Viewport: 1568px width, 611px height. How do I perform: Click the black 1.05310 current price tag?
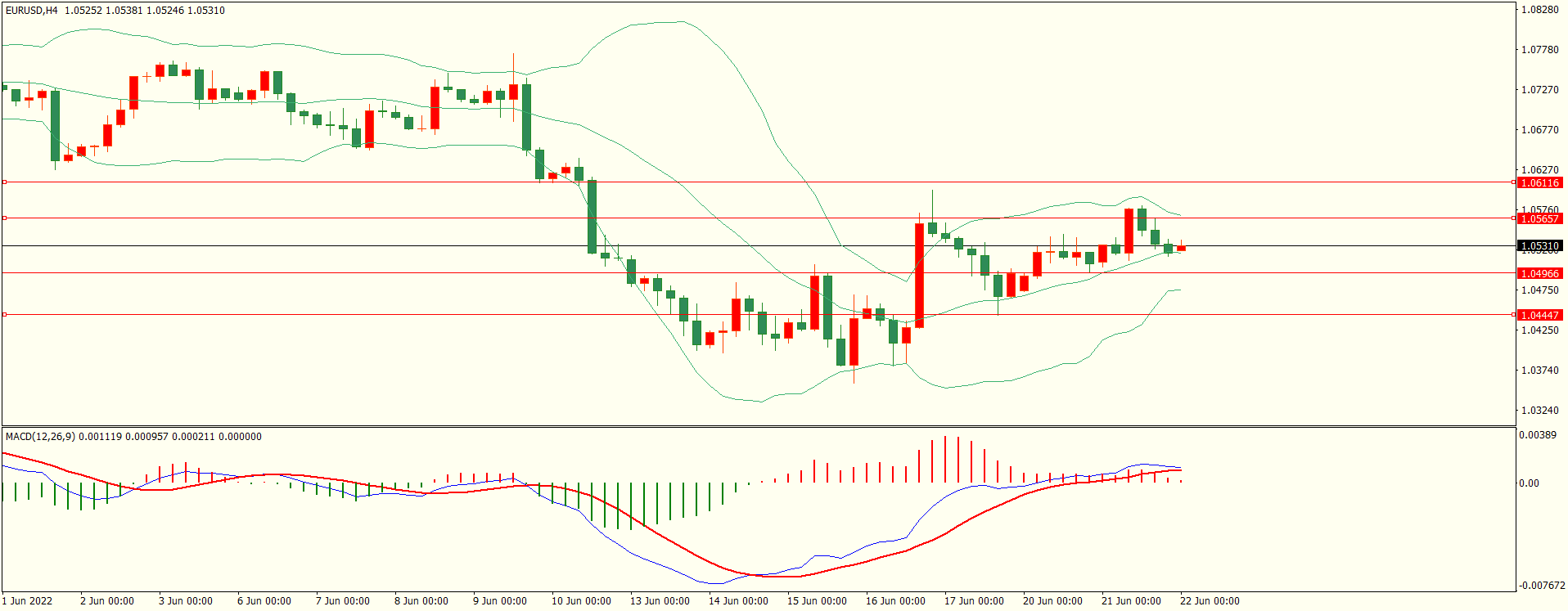[x=1539, y=246]
